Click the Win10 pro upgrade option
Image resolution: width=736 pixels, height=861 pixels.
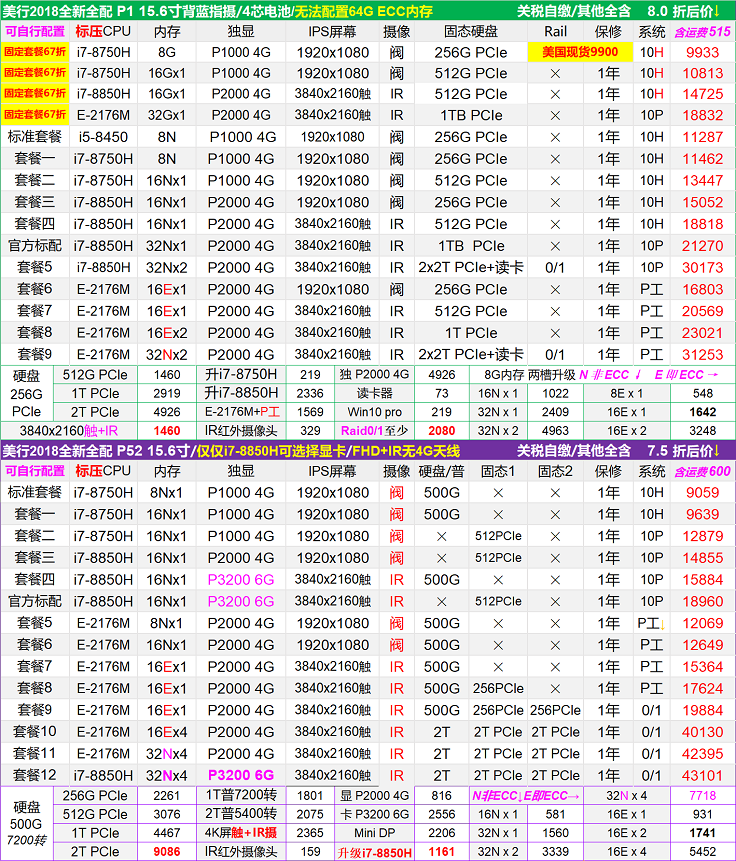pyautogui.click(x=373, y=412)
